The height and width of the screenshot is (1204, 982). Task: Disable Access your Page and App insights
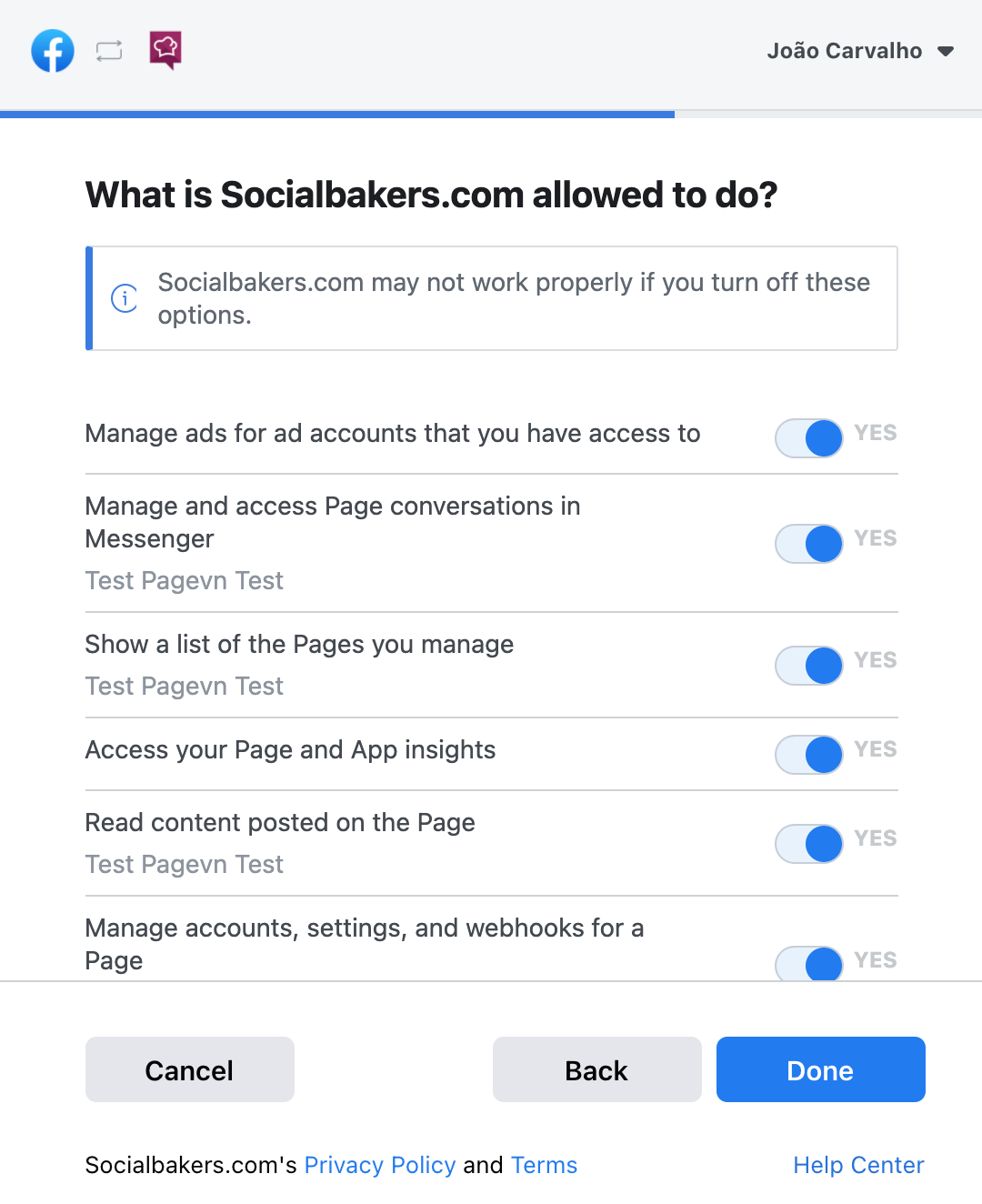(809, 755)
